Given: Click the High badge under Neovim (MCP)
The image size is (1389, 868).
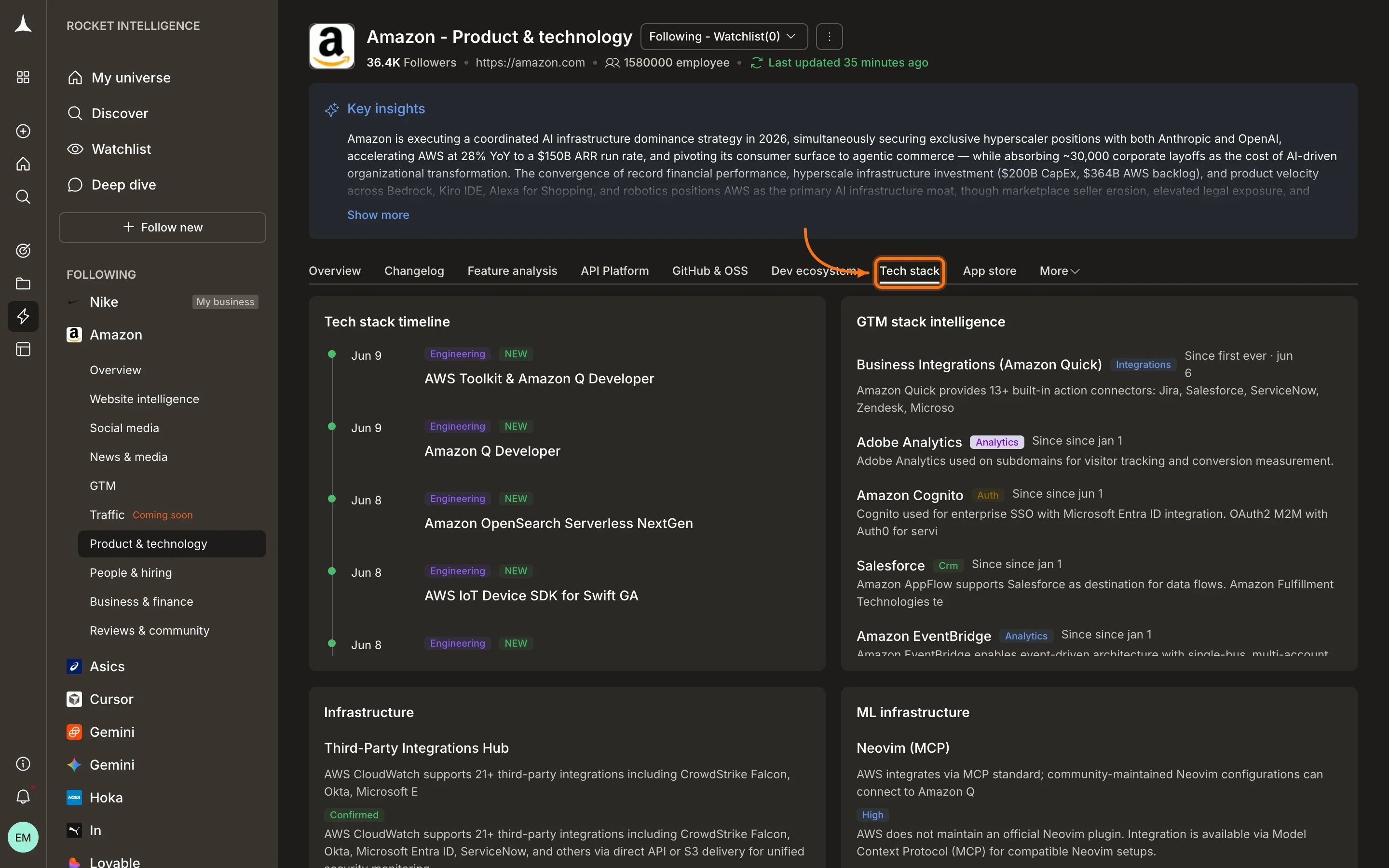Looking at the screenshot, I should [x=872, y=815].
